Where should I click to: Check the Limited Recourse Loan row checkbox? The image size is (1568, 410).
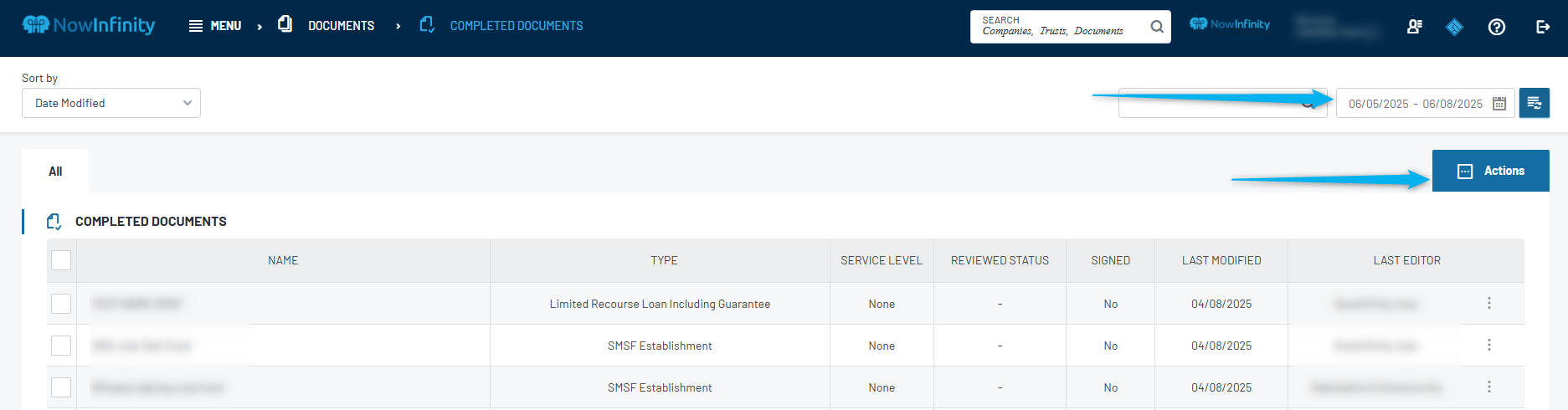(61, 304)
